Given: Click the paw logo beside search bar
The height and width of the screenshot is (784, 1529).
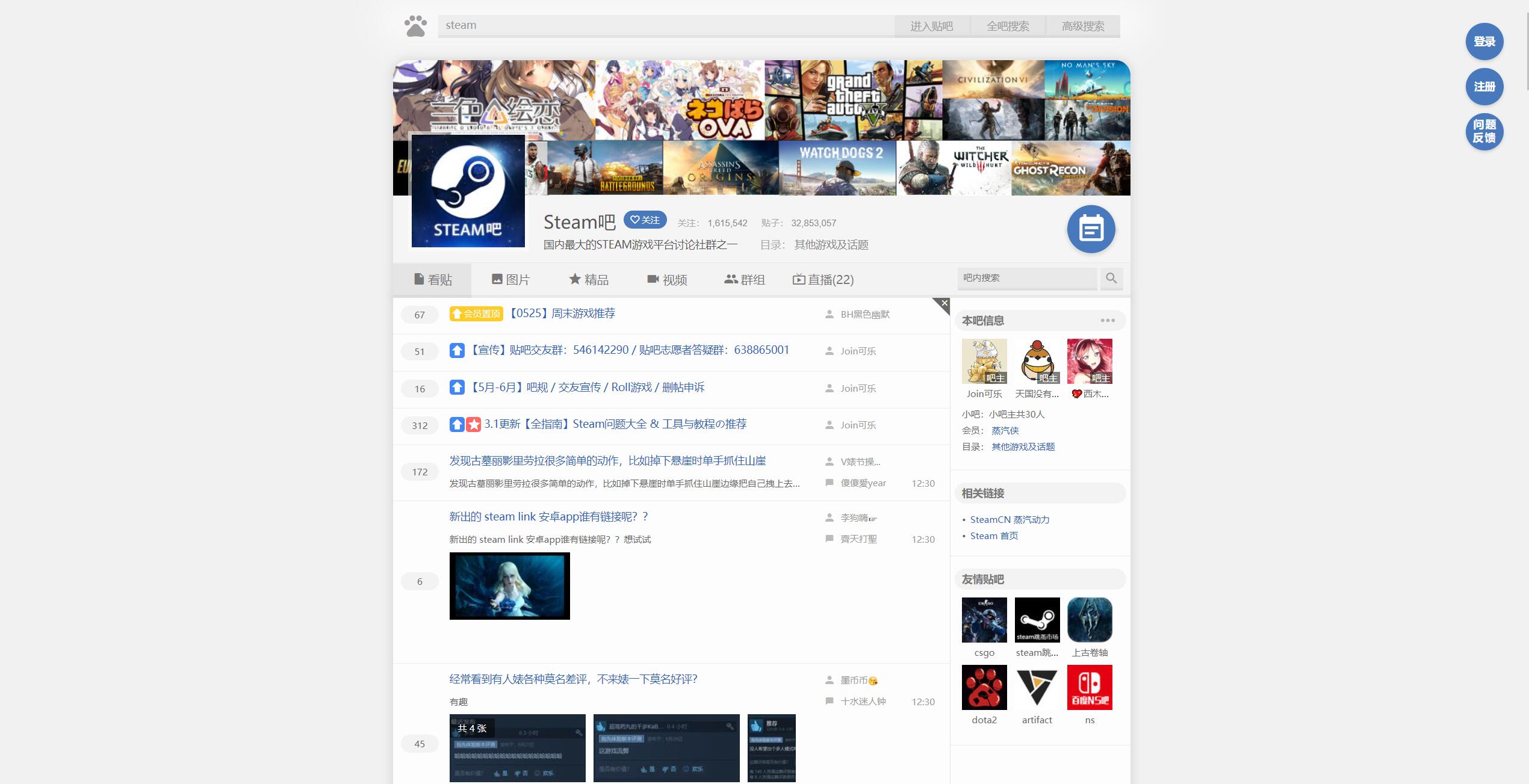Looking at the screenshot, I should click(x=415, y=26).
